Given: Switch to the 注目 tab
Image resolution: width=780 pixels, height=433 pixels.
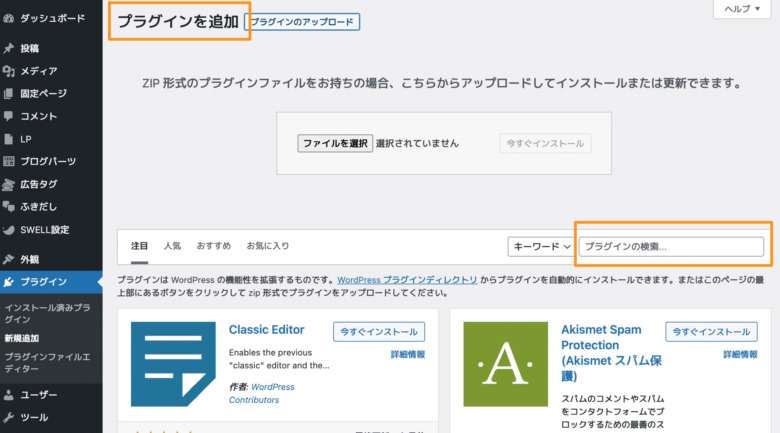Looking at the screenshot, I should click(x=139, y=246).
